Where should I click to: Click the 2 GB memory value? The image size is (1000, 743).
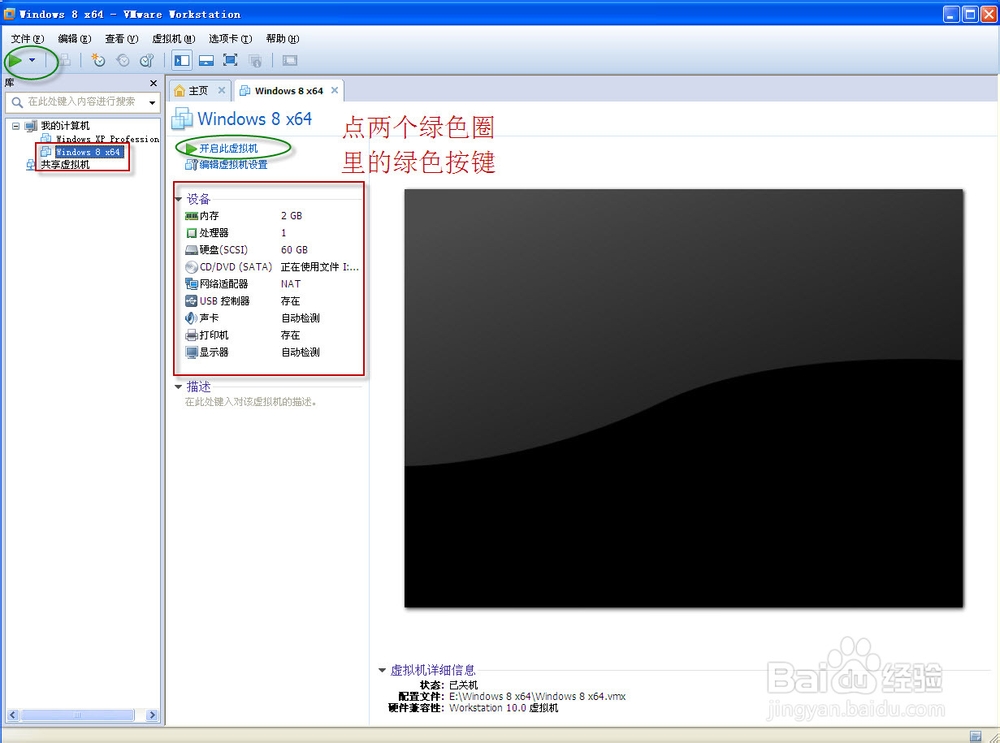pyautogui.click(x=291, y=216)
